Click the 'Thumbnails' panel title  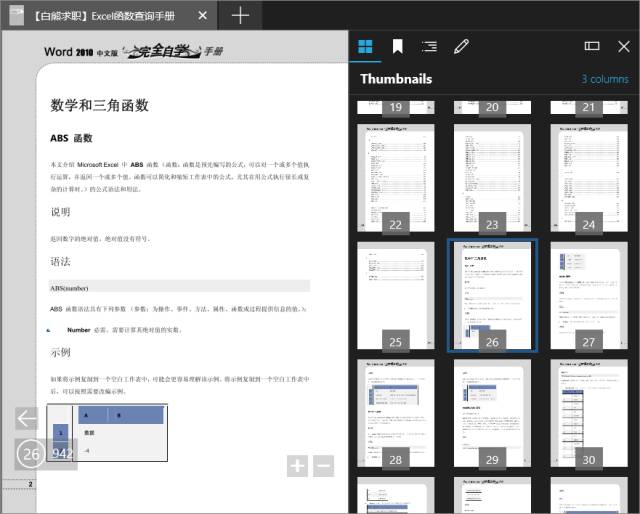tap(396, 79)
